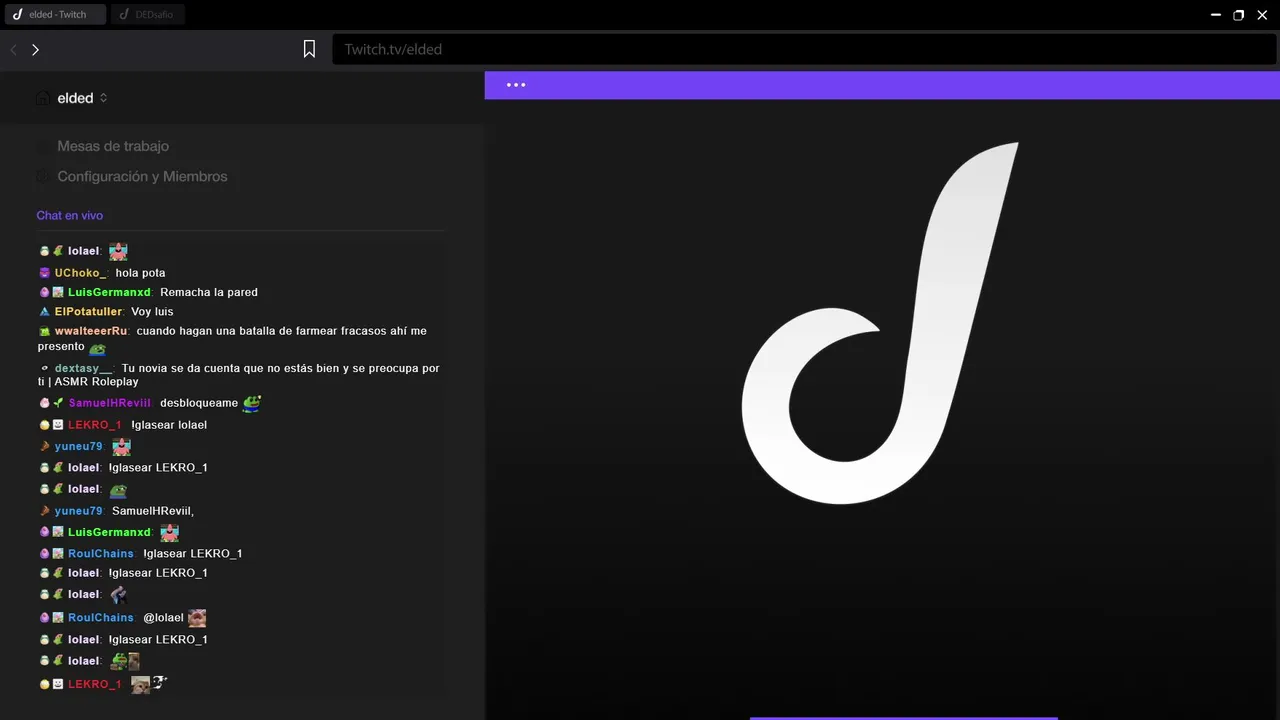Open the three-dot menu on the purple bar
The width and height of the screenshot is (1280, 720).
[516, 85]
